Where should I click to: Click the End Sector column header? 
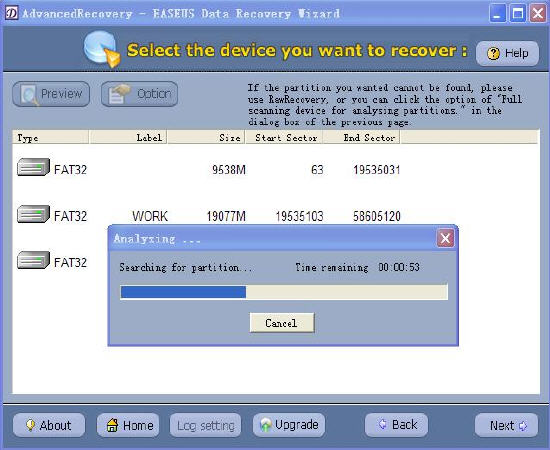tap(361, 137)
